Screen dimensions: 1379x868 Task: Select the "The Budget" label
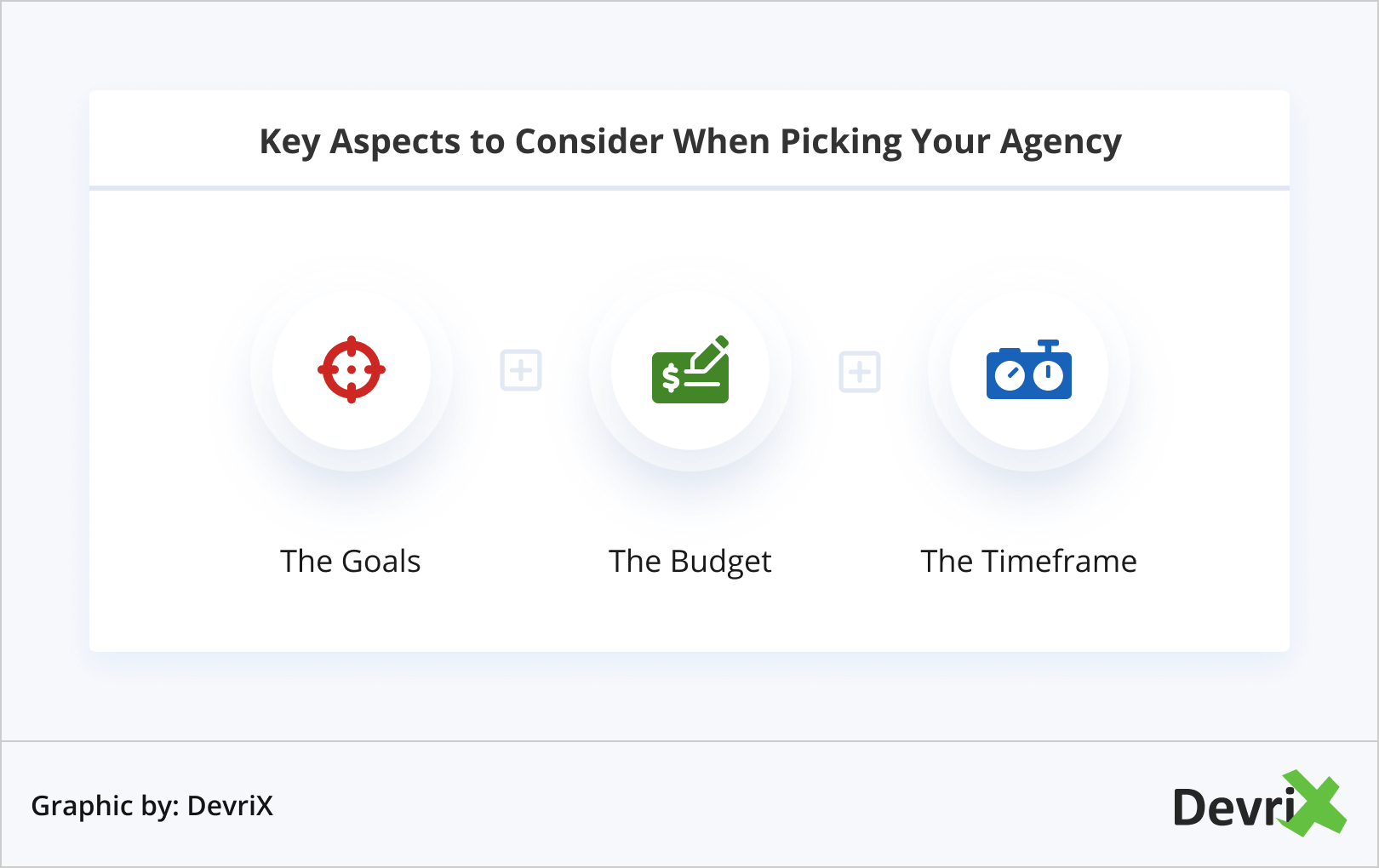(690, 562)
